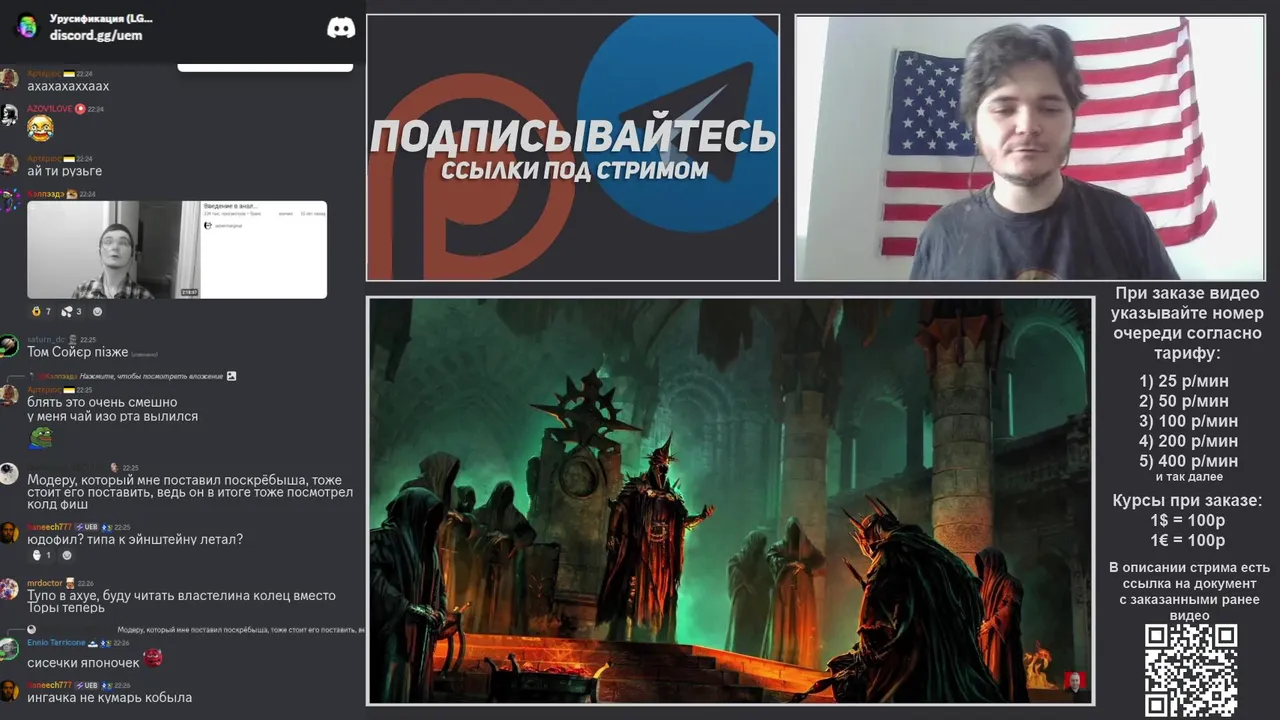Click "ССЫЛКИ ПОД СТРИМОМ" banner text
The image size is (1280, 720).
(574, 170)
